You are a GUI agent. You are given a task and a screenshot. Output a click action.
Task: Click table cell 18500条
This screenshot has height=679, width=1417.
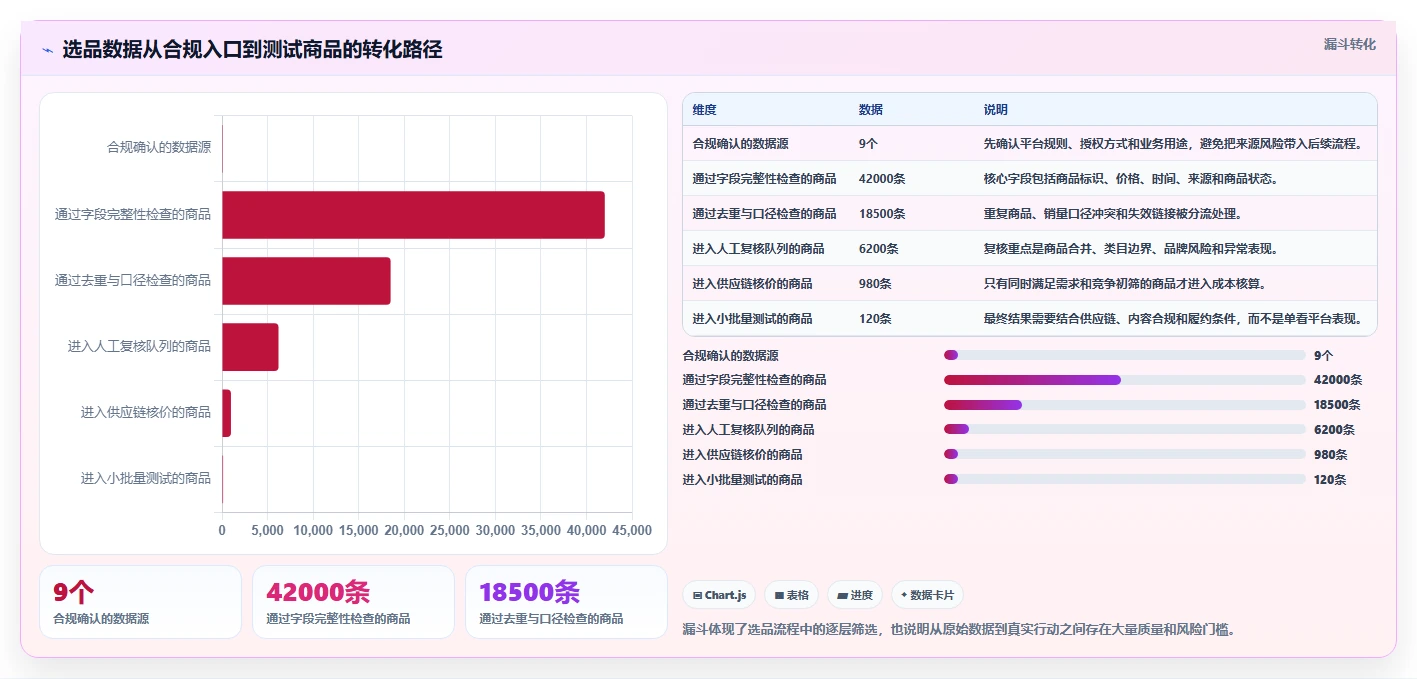tap(881, 214)
